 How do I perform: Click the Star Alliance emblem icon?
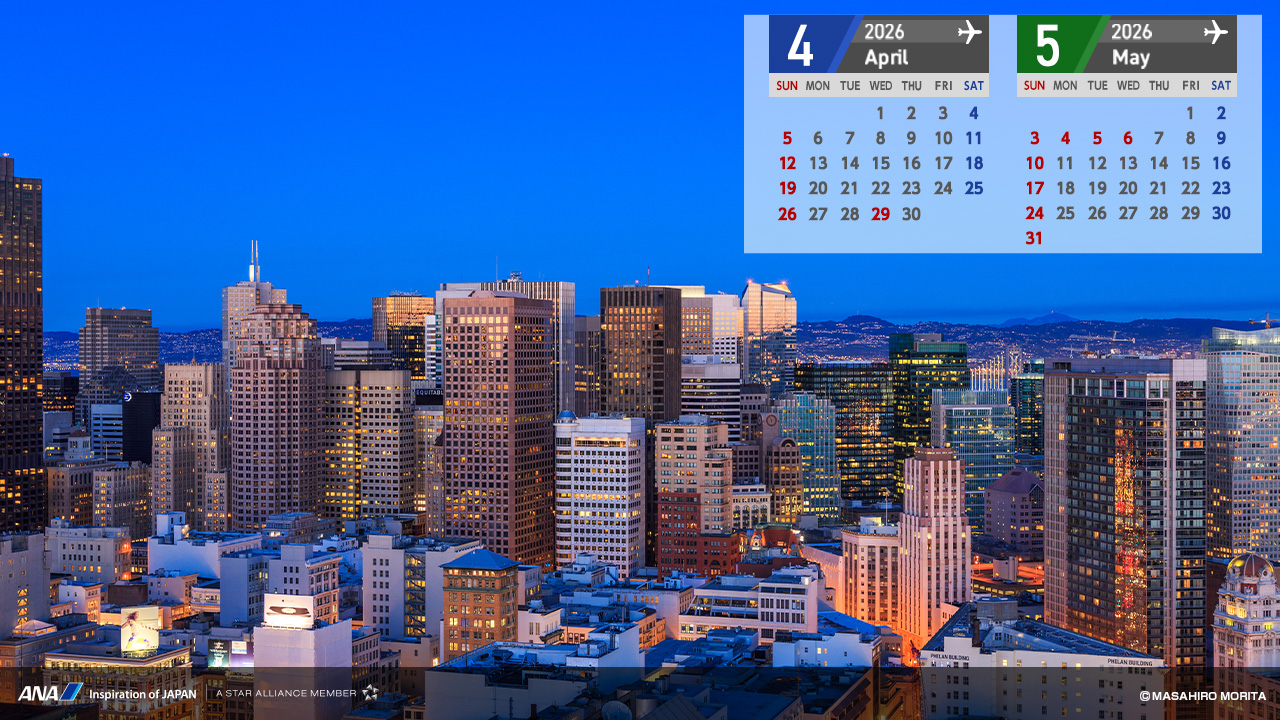[x=370, y=693]
